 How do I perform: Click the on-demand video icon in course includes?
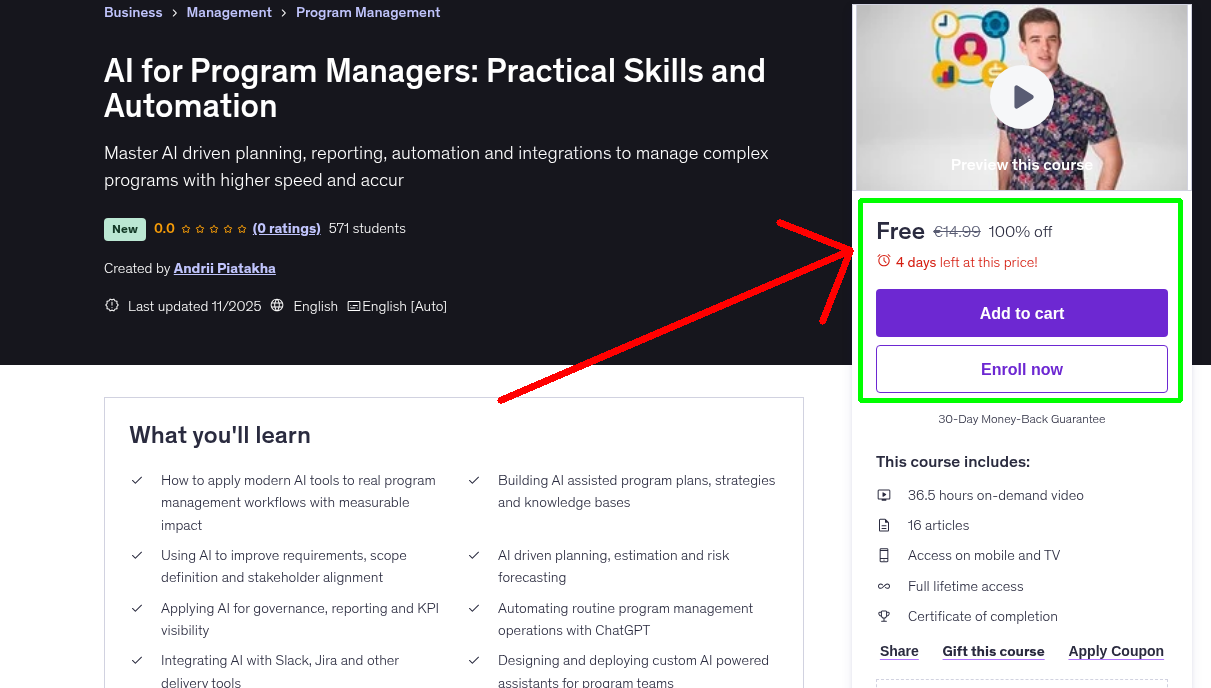[884, 495]
